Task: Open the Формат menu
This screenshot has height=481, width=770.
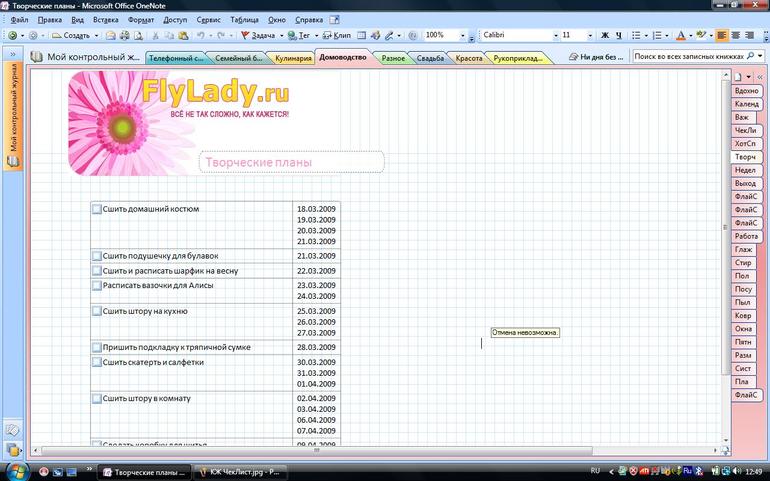Action: tap(141, 19)
